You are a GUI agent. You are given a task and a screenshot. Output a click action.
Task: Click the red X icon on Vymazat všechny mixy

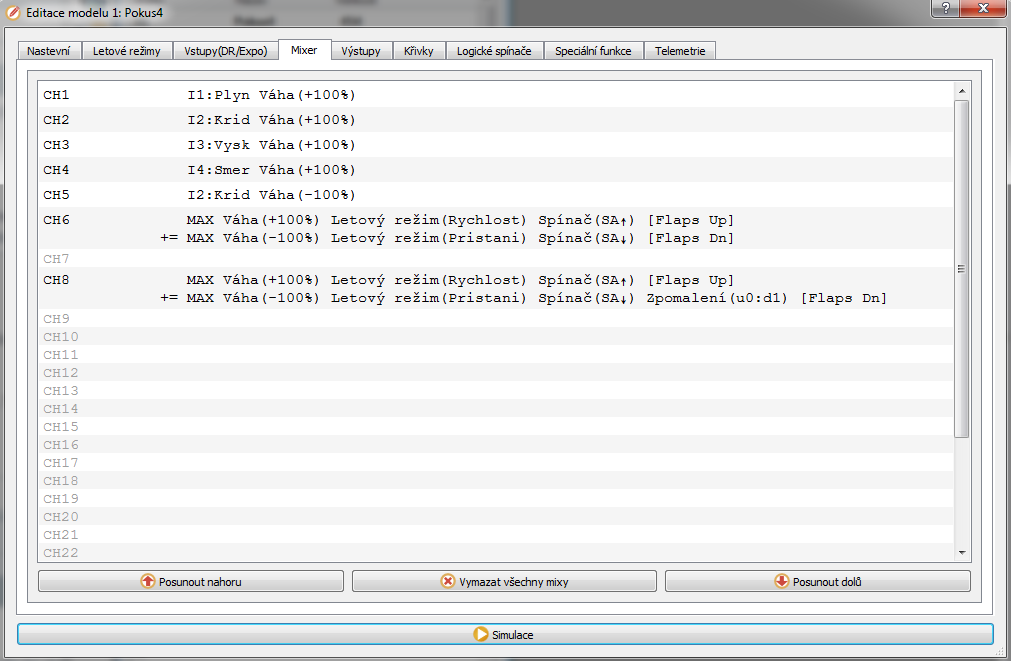[x=448, y=581]
